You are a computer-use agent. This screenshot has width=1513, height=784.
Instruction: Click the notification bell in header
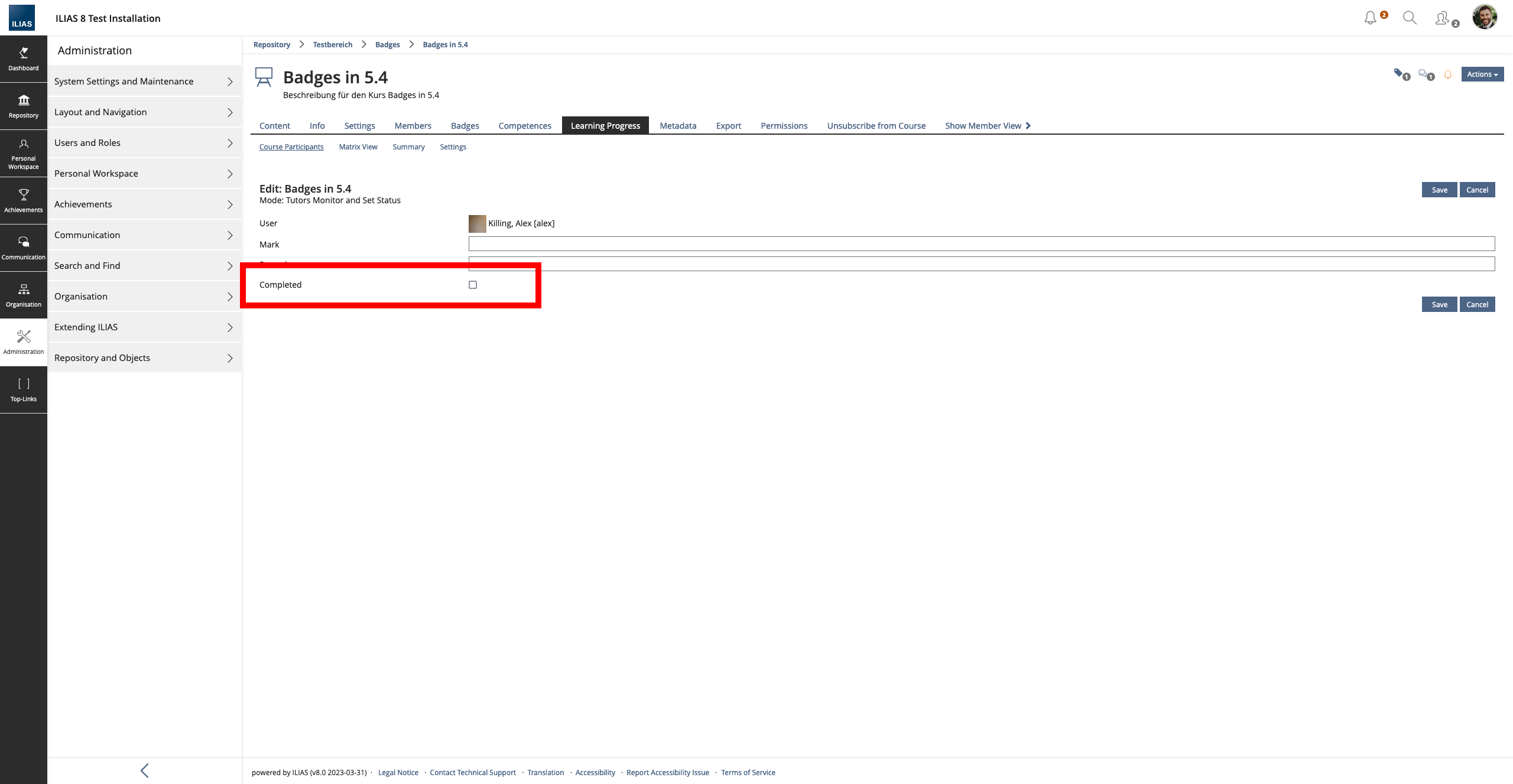[1370, 18]
